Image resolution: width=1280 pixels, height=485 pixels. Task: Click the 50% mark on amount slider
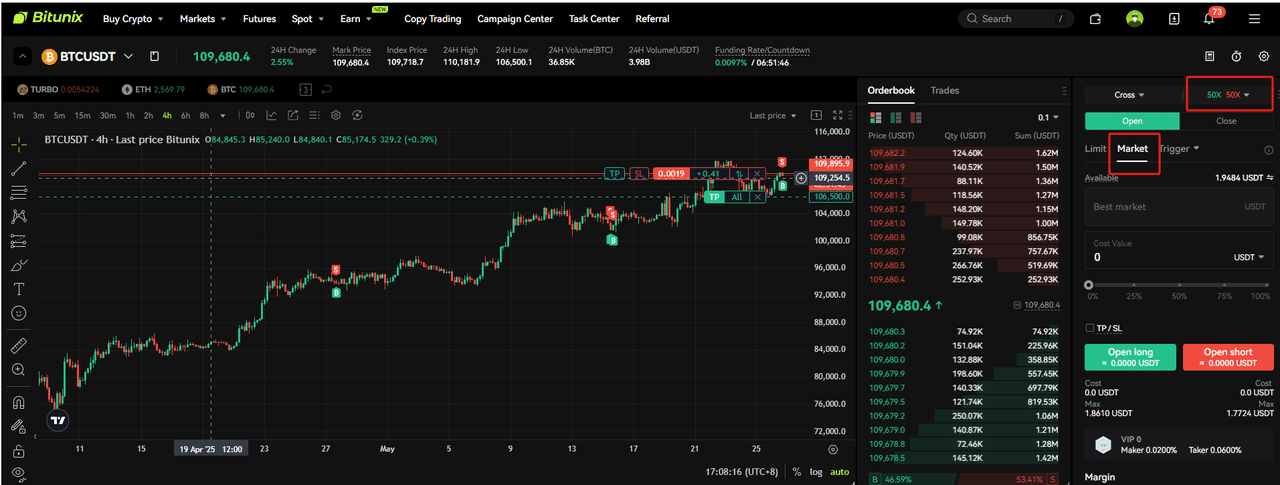click(x=1179, y=285)
